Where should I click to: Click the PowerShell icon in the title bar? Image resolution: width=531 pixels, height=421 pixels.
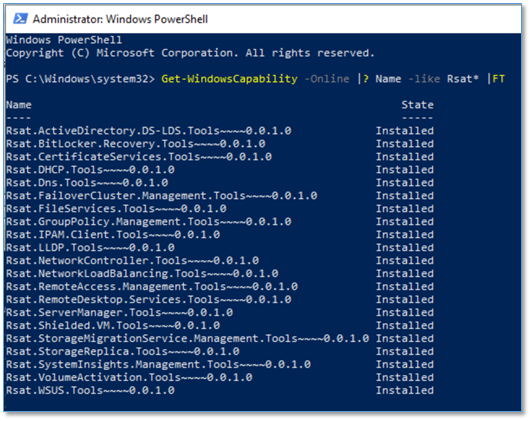pos(20,19)
